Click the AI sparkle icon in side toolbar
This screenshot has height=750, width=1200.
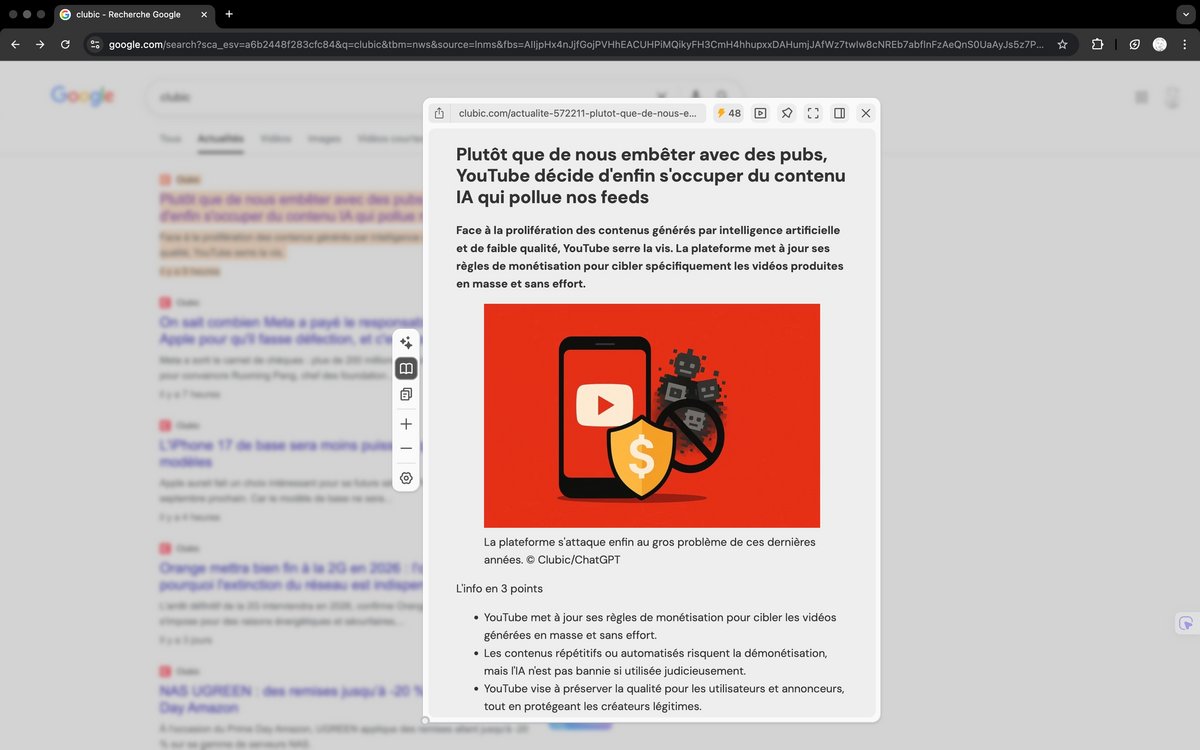(406, 343)
